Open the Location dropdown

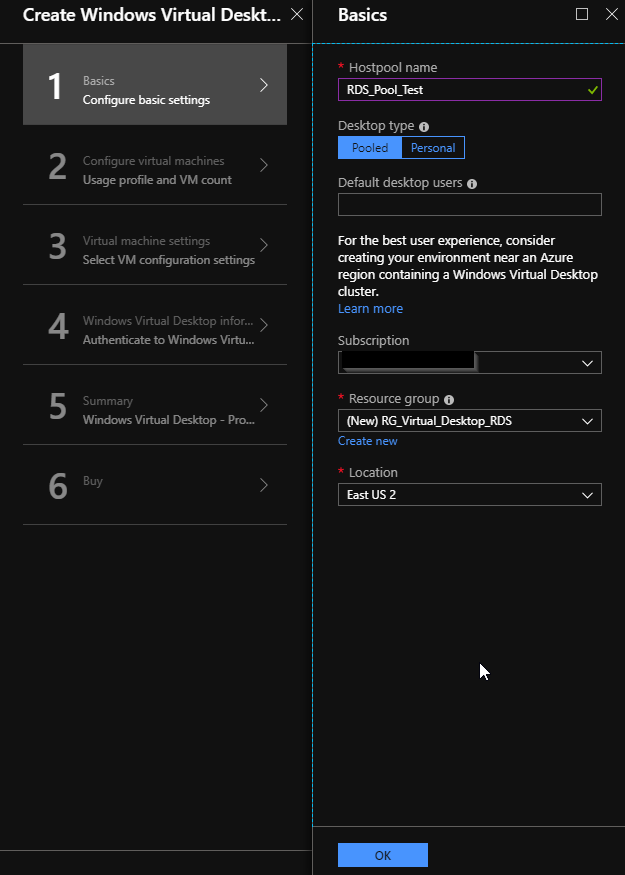(470, 494)
